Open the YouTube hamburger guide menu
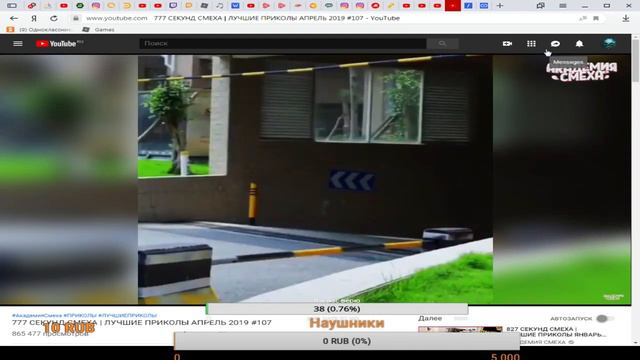Viewport: 640px width, 360px height. coord(18,43)
